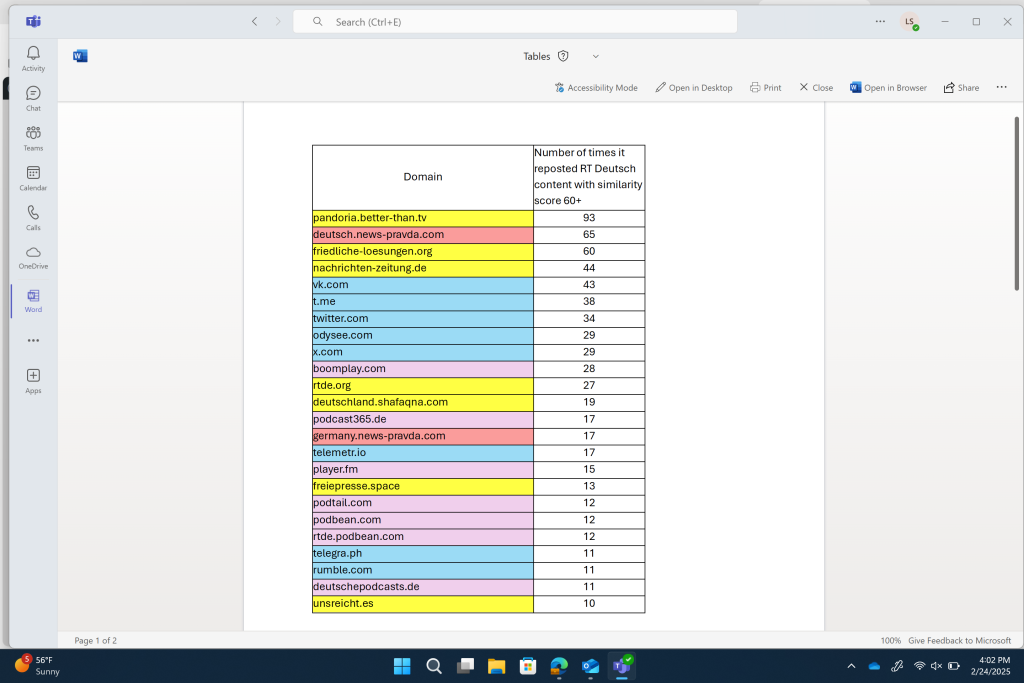Click the Page 1 of 2 indicator
The height and width of the screenshot is (683, 1024).
click(x=95, y=641)
